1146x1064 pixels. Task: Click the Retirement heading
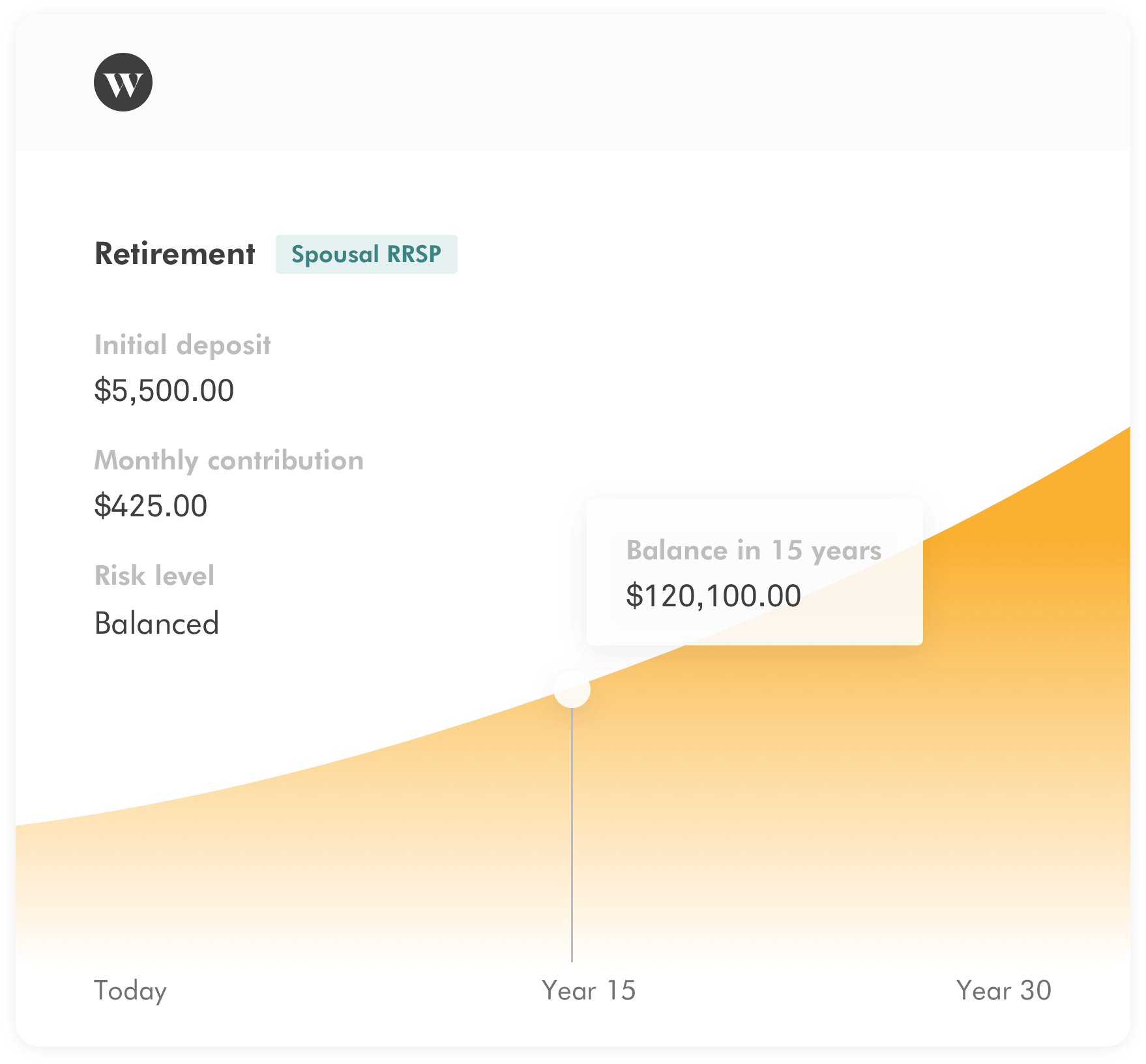pos(175,254)
